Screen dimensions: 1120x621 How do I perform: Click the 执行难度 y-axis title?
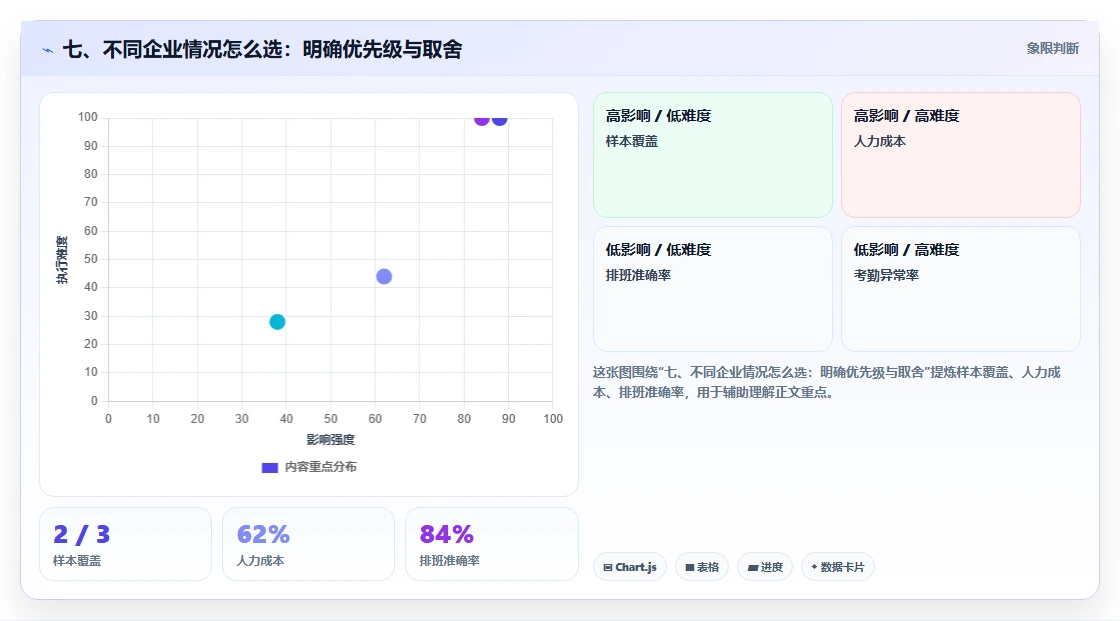pyautogui.click(x=62, y=259)
